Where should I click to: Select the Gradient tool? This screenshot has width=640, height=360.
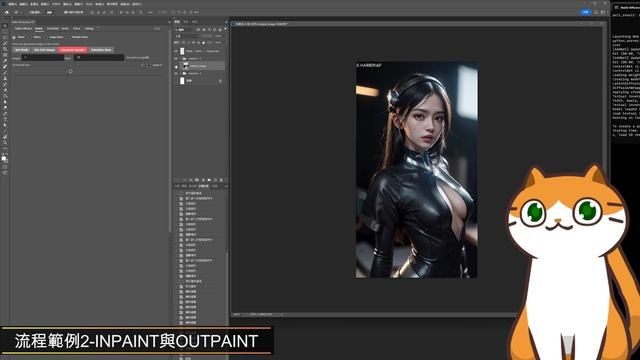coord(5,96)
